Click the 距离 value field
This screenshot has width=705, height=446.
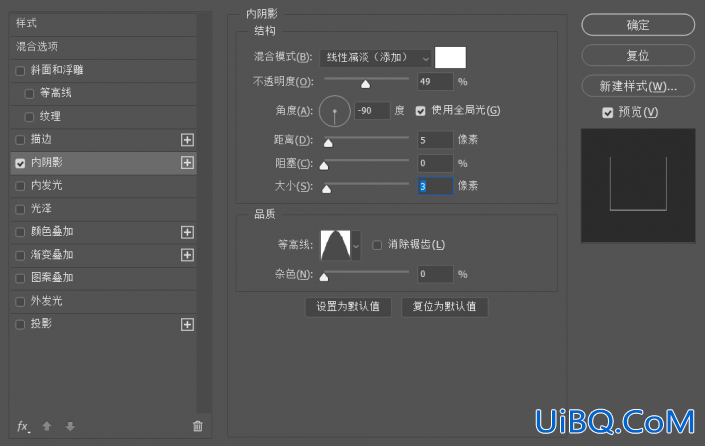[x=435, y=140]
